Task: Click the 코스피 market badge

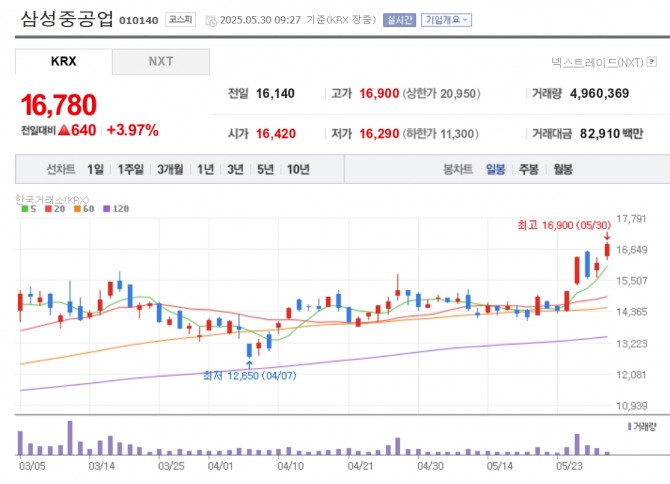Action: 180,20
